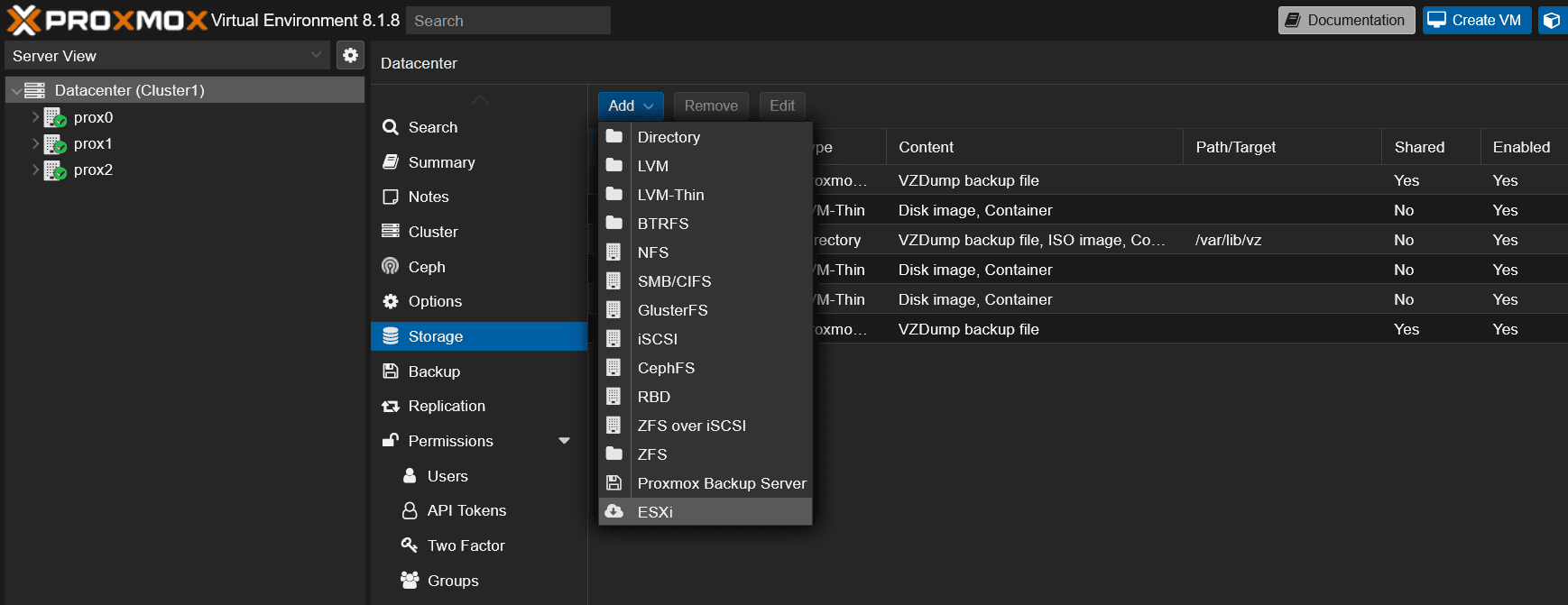This screenshot has width=1568, height=605.
Task: Open the Server View gear settings
Action: coord(350,55)
